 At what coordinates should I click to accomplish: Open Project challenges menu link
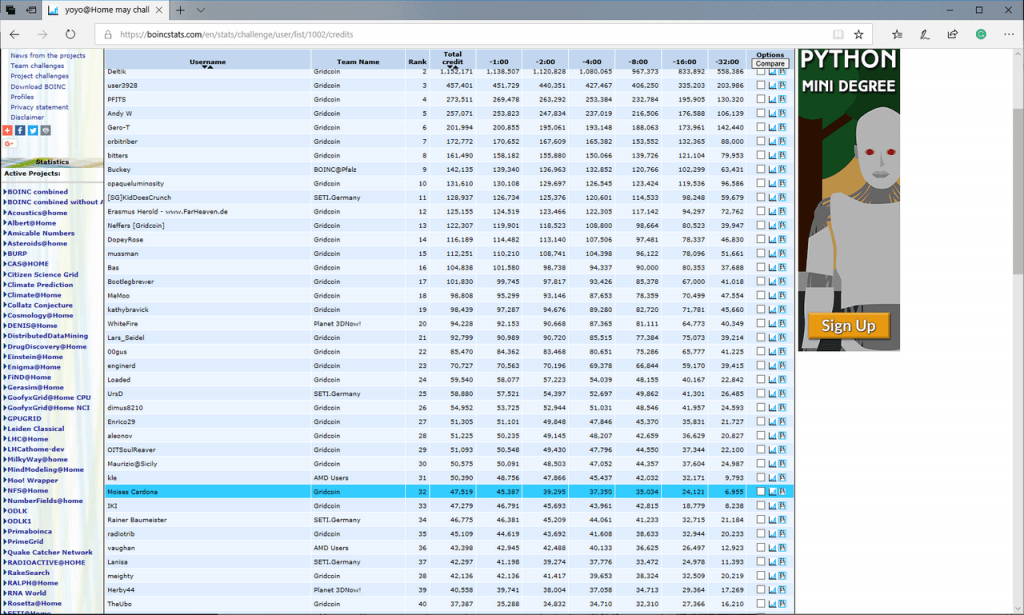[x=39, y=76]
